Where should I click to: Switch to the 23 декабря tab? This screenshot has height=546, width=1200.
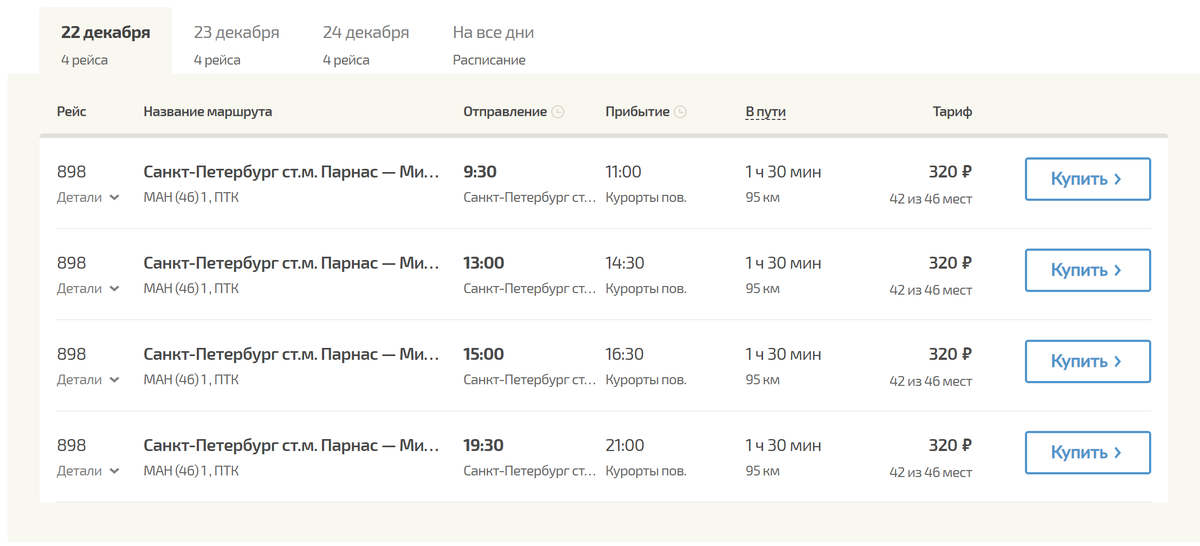(x=236, y=41)
